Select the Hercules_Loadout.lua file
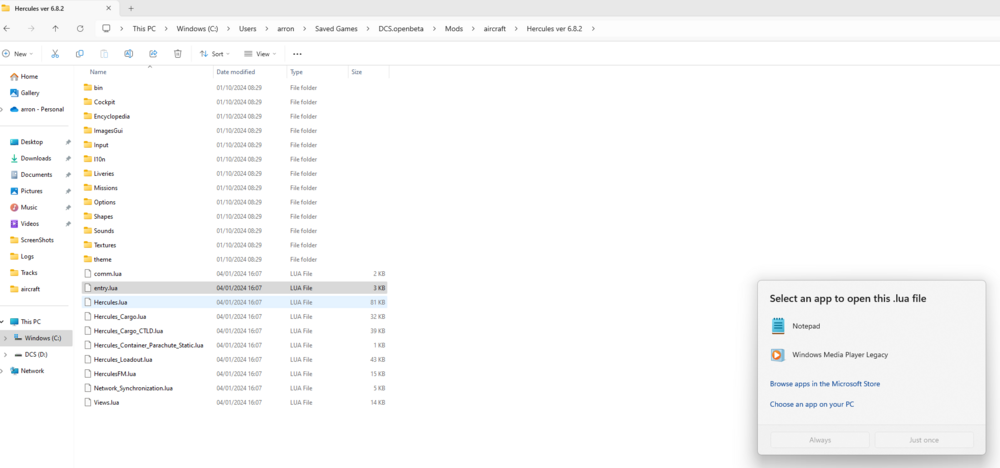Image resolution: width=1000 pixels, height=468 pixels. tap(235, 360)
